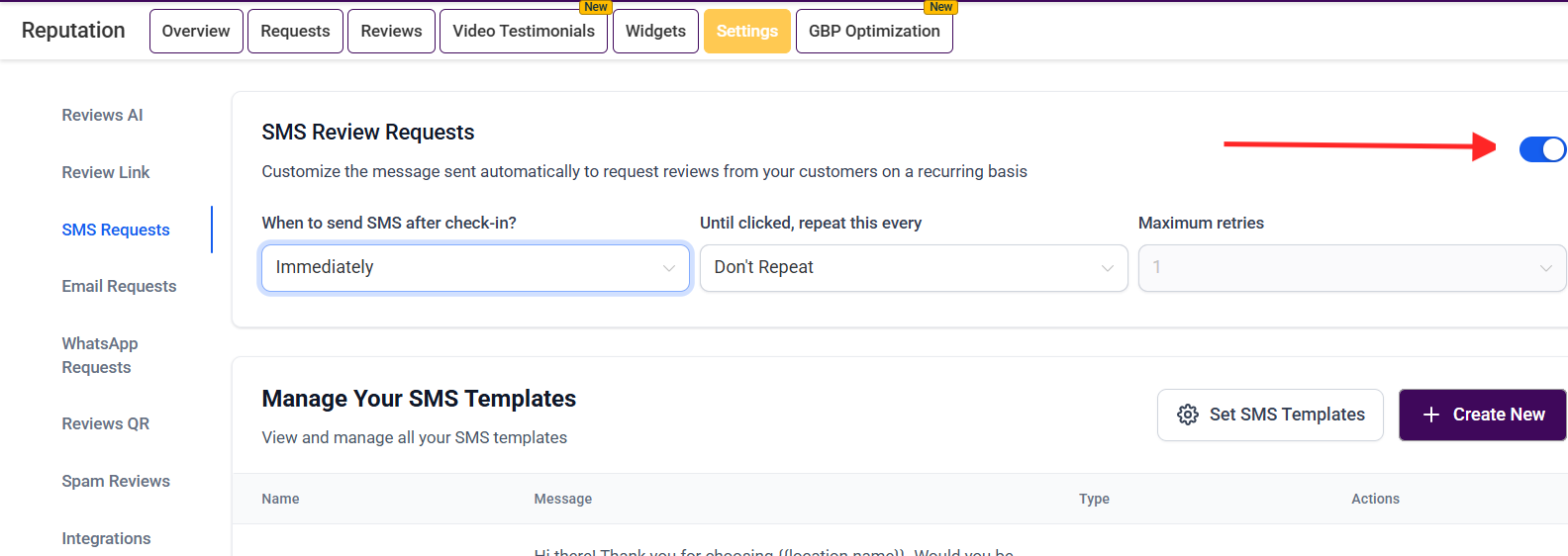Screen dimensions: 1568x556
Task: Expand the Don't Repeat dropdown
Action: click(x=913, y=268)
